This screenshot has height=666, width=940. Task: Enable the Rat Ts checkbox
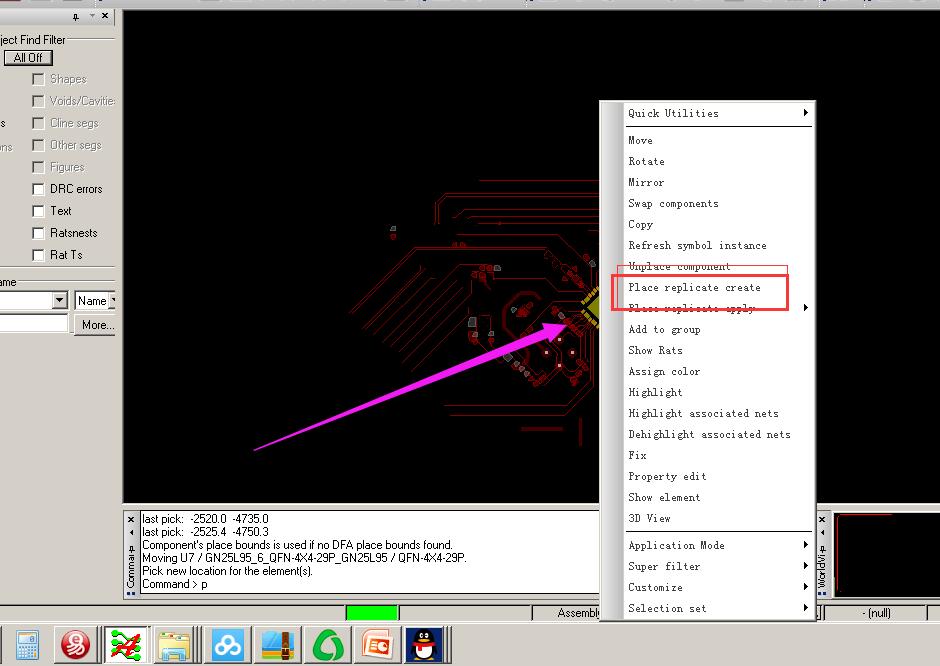(x=38, y=255)
